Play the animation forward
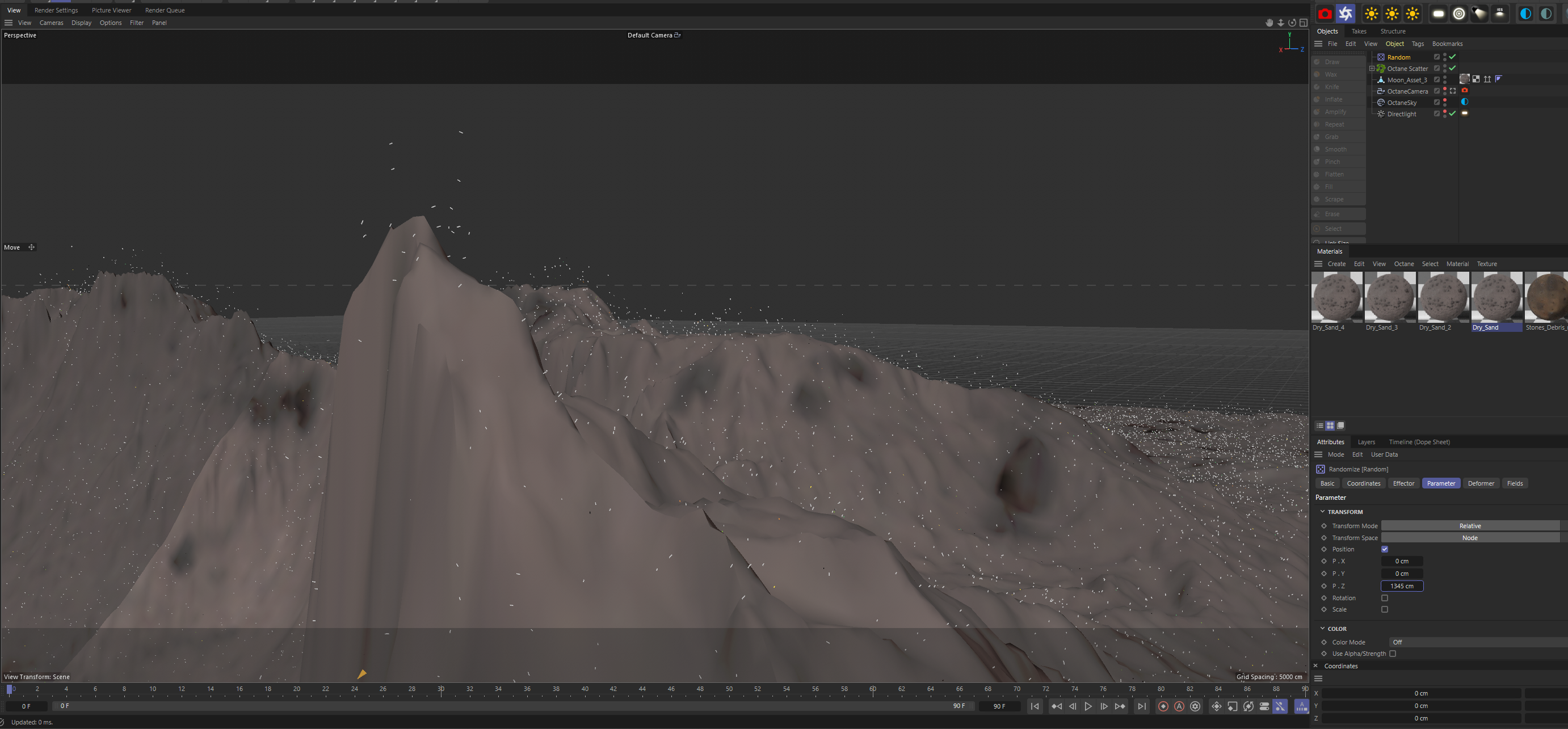The image size is (1568, 729). click(x=1088, y=706)
